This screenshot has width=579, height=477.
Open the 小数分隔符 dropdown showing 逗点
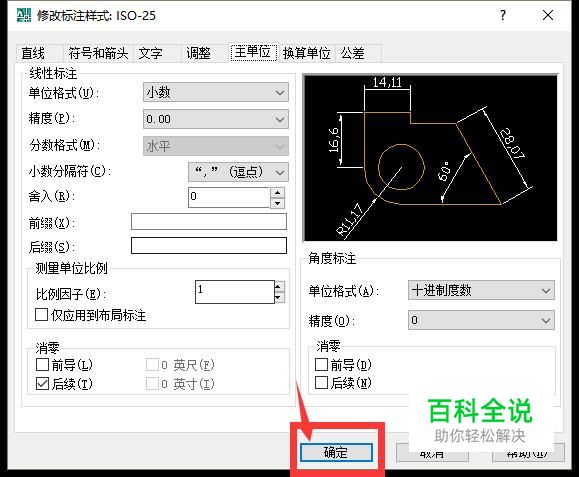(x=238, y=172)
